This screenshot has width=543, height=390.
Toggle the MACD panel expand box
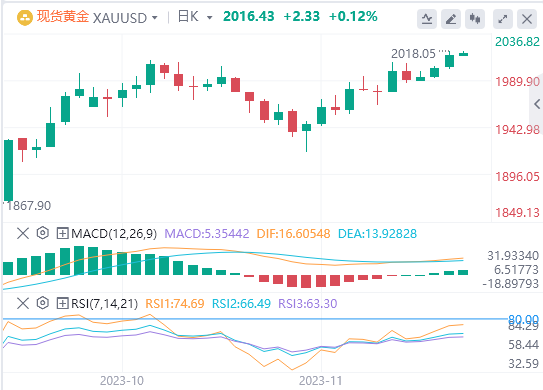pyautogui.click(x=62, y=233)
